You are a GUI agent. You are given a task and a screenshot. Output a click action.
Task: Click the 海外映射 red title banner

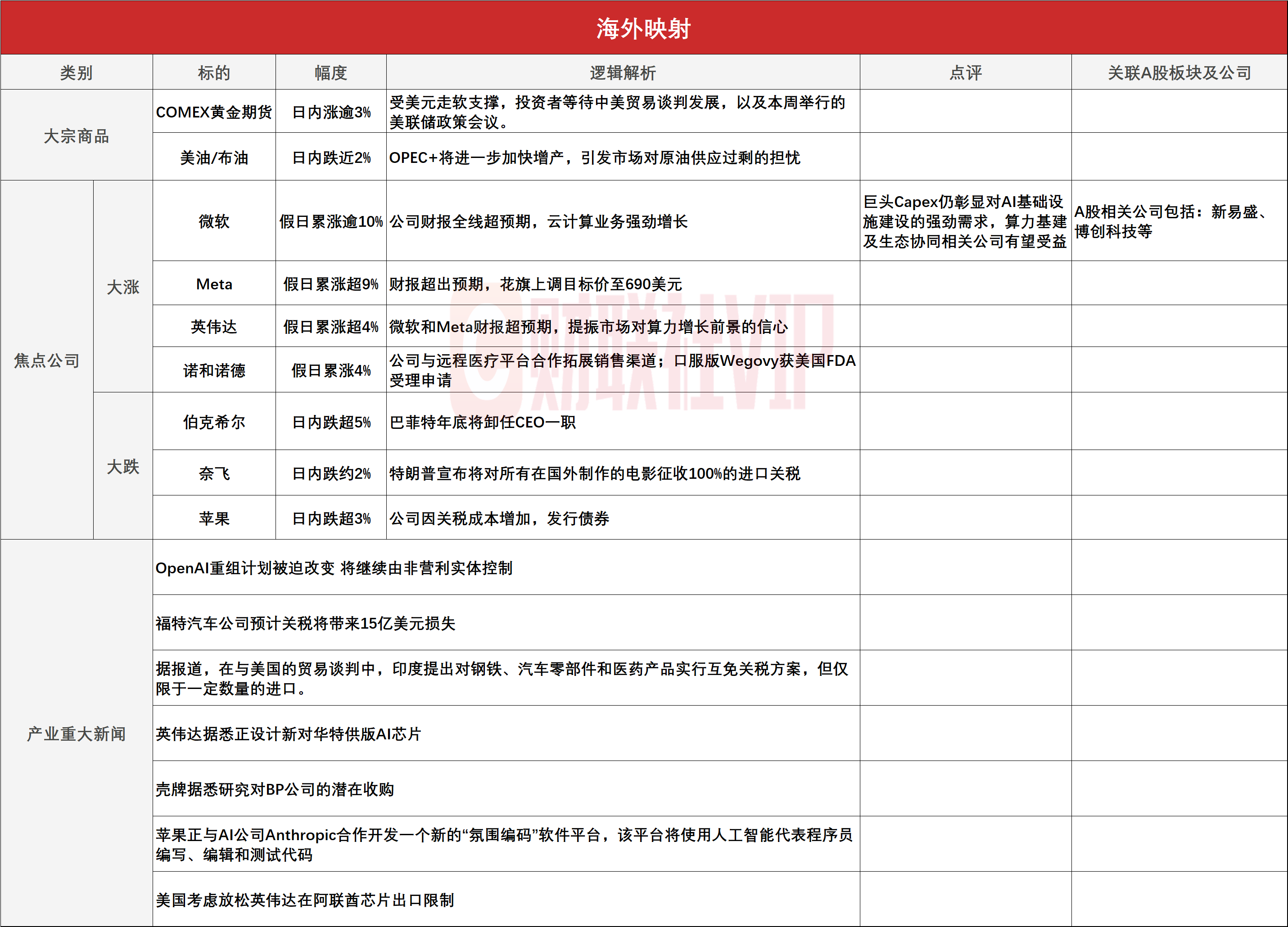643,28
